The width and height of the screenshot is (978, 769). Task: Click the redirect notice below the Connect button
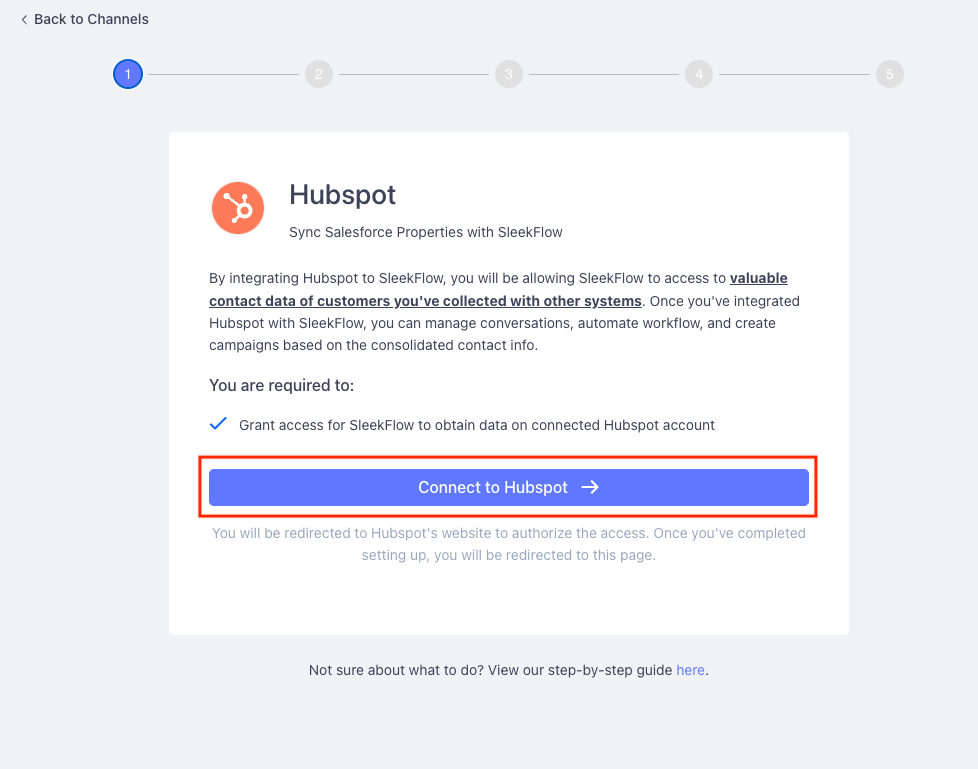[x=509, y=544]
